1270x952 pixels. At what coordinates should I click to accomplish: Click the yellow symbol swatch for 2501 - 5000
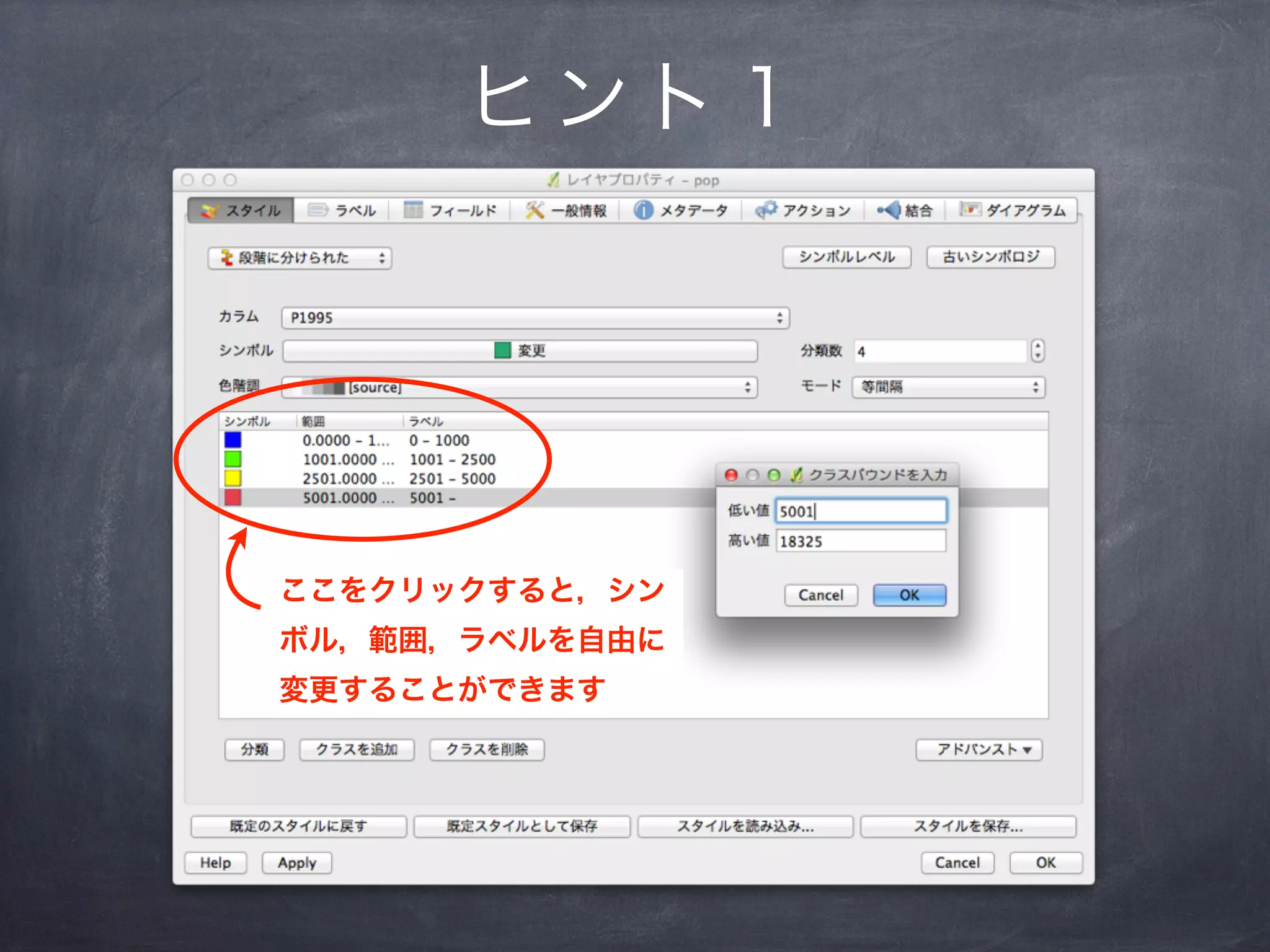pyautogui.click(x=233, y=478)
